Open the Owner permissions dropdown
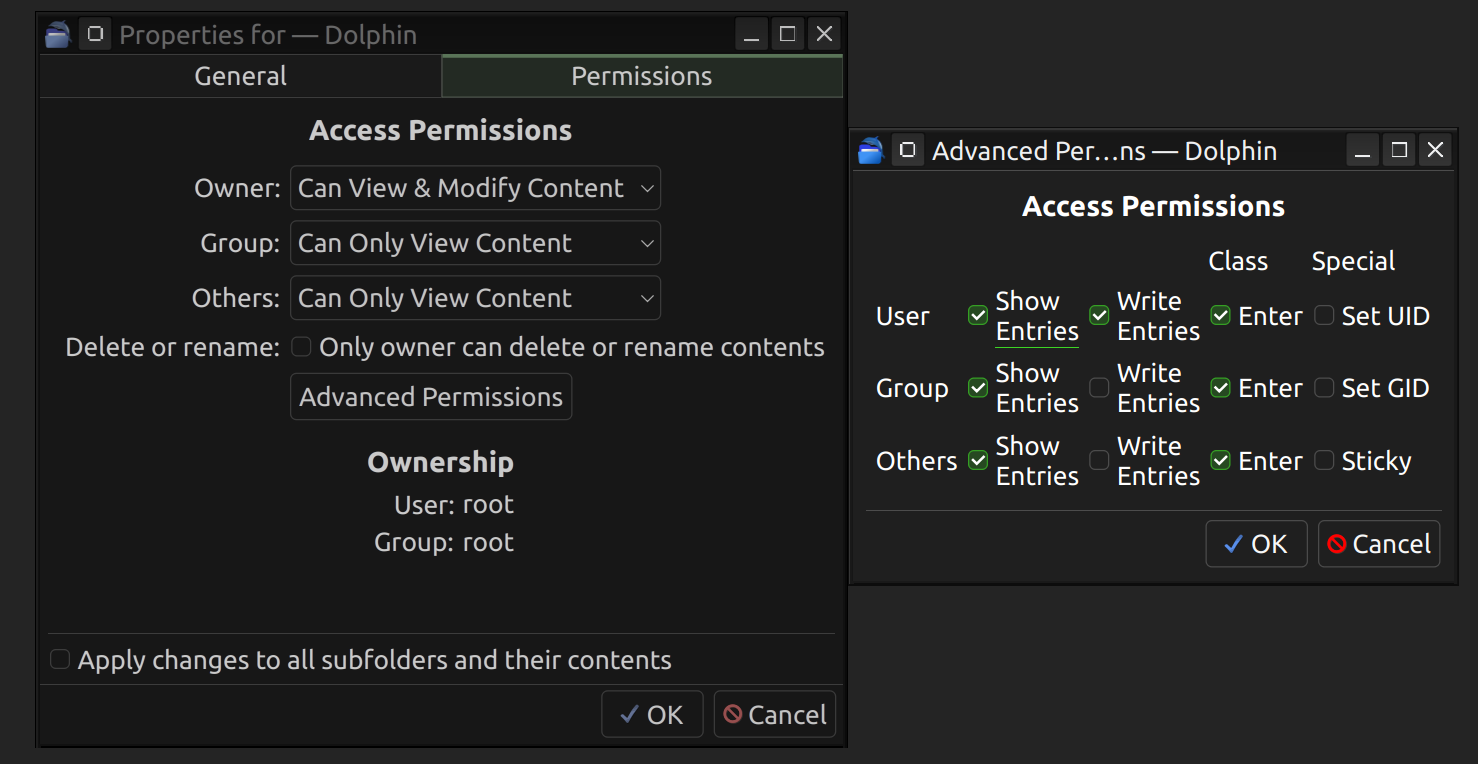Screen dimensions: 1478x764 (x=475, y=188)
